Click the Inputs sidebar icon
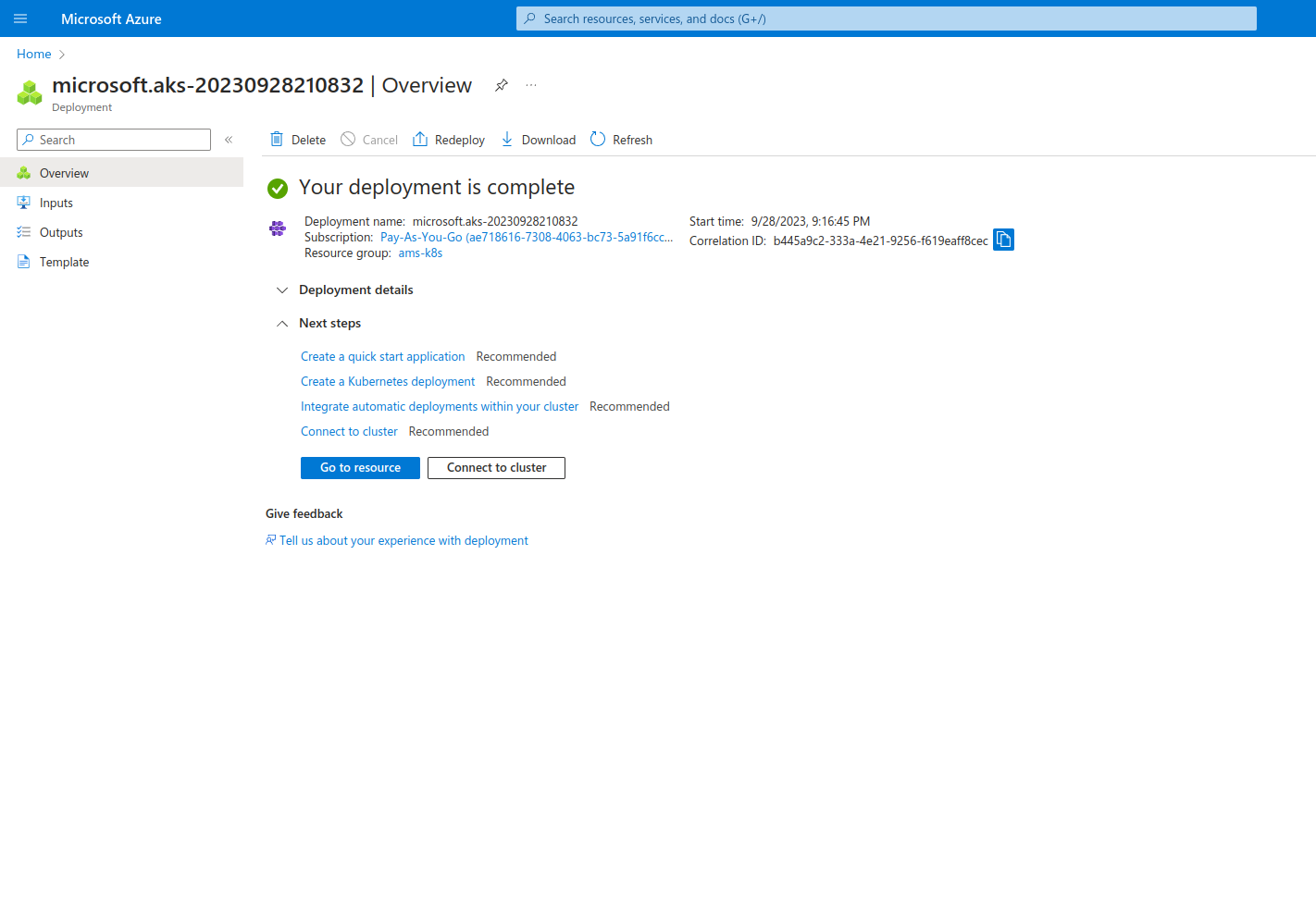This screenshot has height=900, width=1316. tap(24, 203)
